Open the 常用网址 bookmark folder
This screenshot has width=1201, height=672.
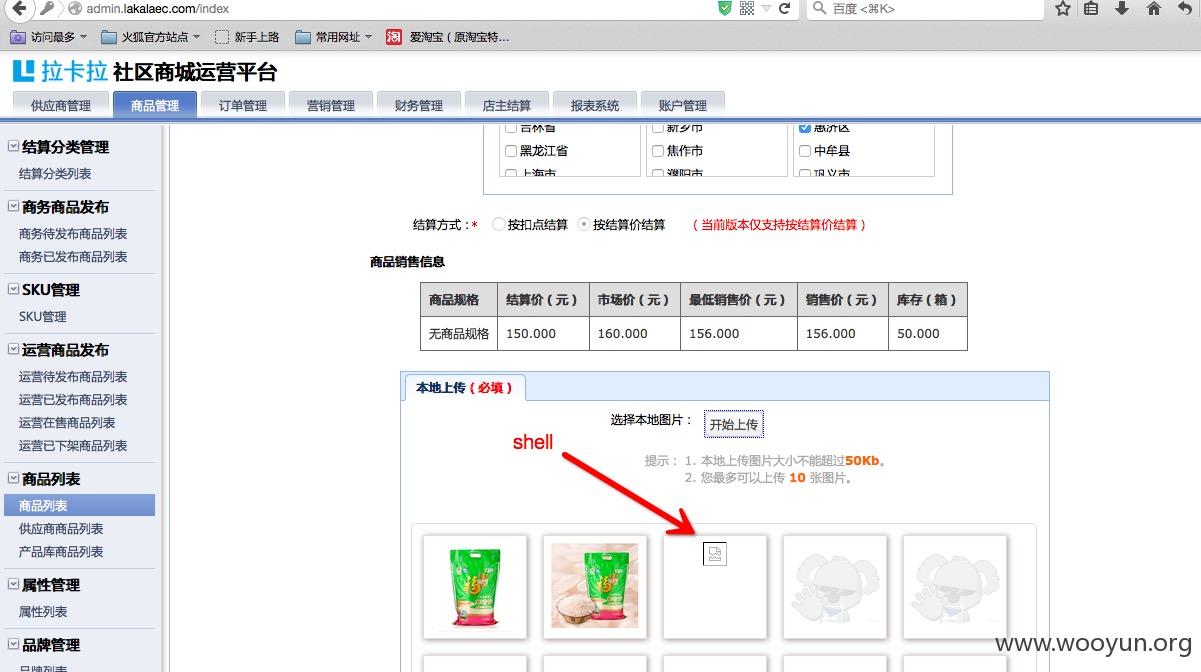(x=334, y=37)
